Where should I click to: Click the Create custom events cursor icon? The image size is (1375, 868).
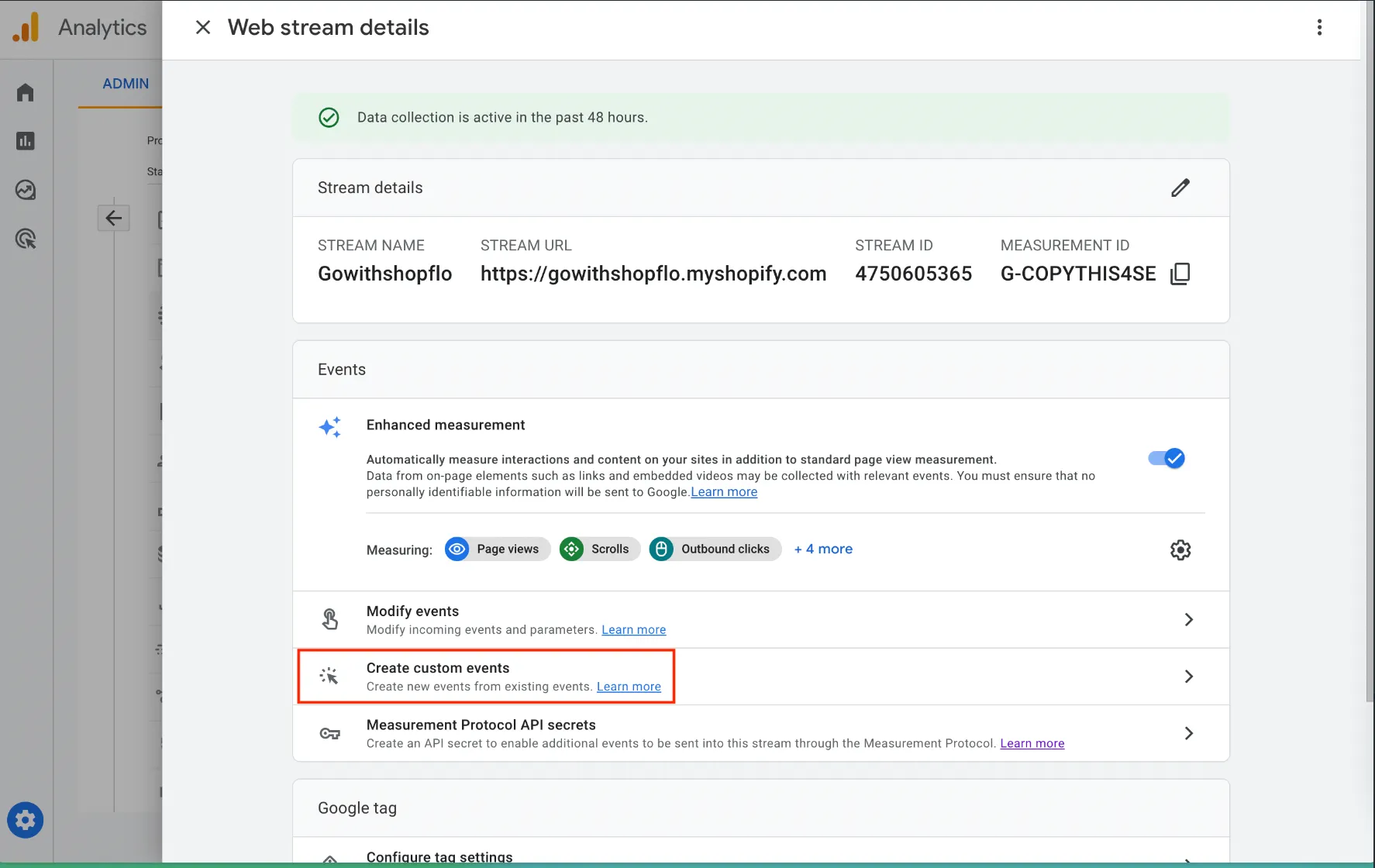(329, 677)
